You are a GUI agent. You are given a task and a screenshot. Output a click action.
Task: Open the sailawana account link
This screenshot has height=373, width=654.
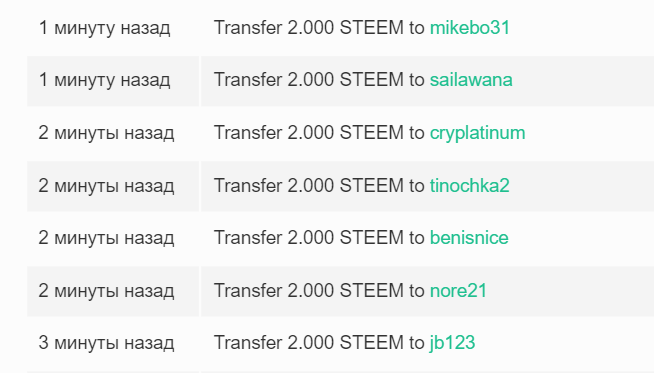471,80
